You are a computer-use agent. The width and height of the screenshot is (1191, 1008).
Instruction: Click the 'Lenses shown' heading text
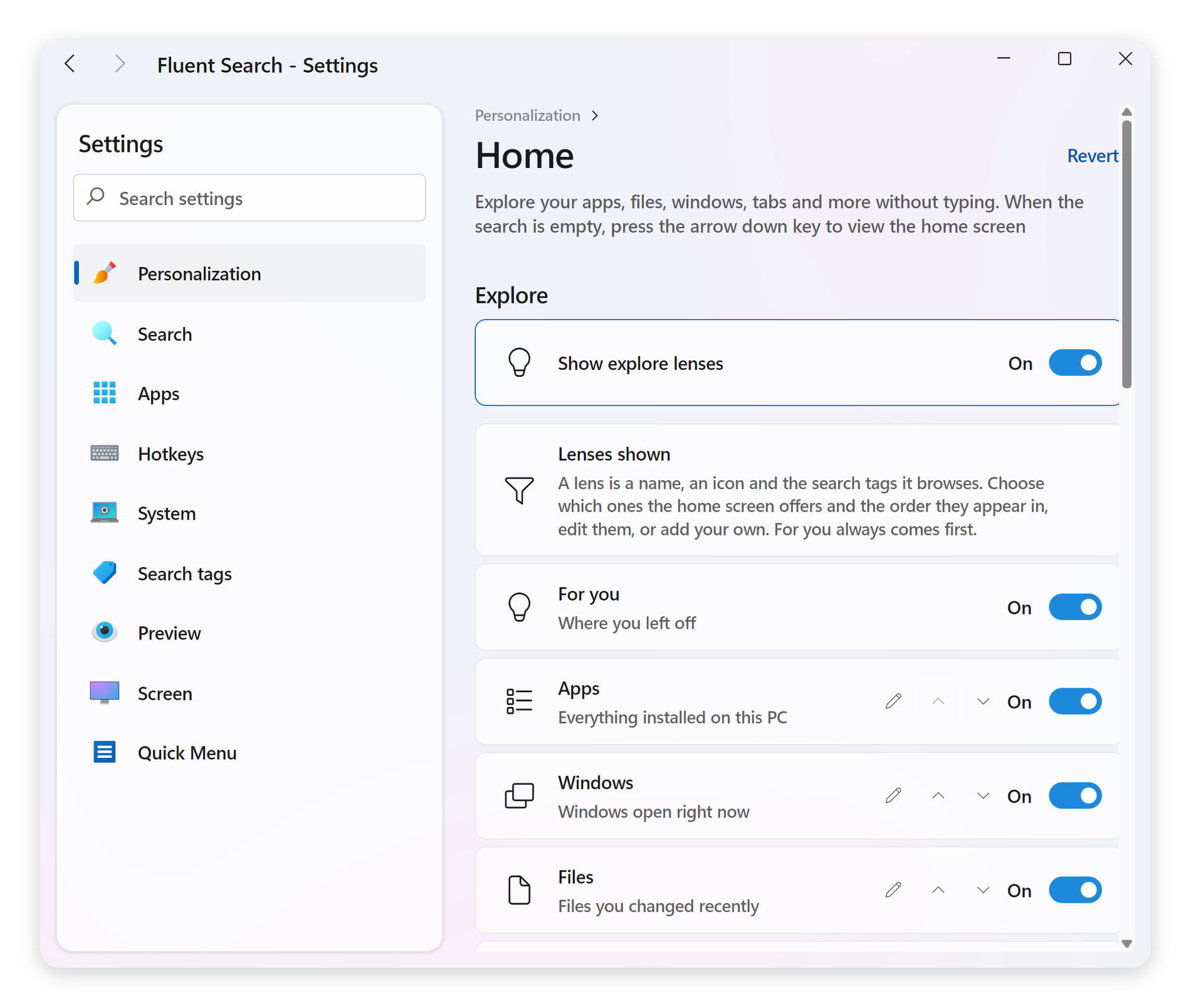click(614, 454)
